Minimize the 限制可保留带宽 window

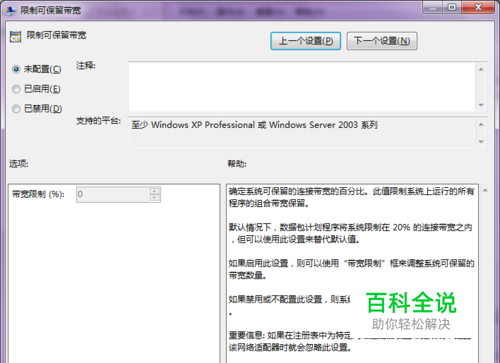433,7
